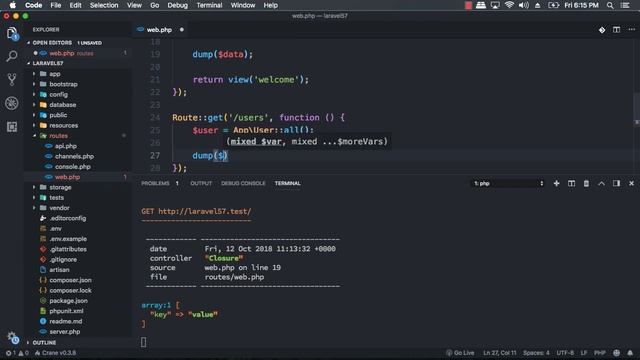Expand the public folder
This screenshot has height=360, width=640.
tap(58, 115)
